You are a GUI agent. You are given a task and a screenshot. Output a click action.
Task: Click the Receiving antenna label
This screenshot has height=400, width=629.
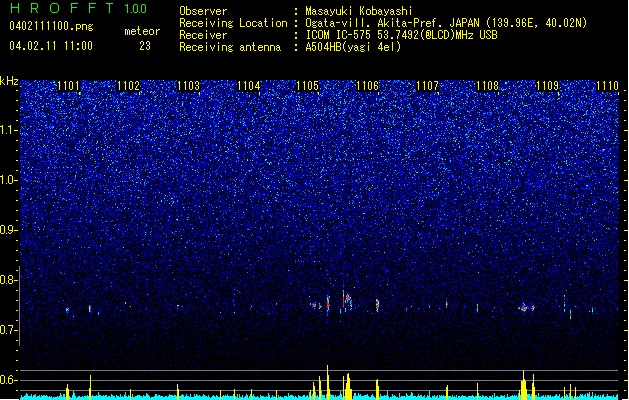point(230,47)
